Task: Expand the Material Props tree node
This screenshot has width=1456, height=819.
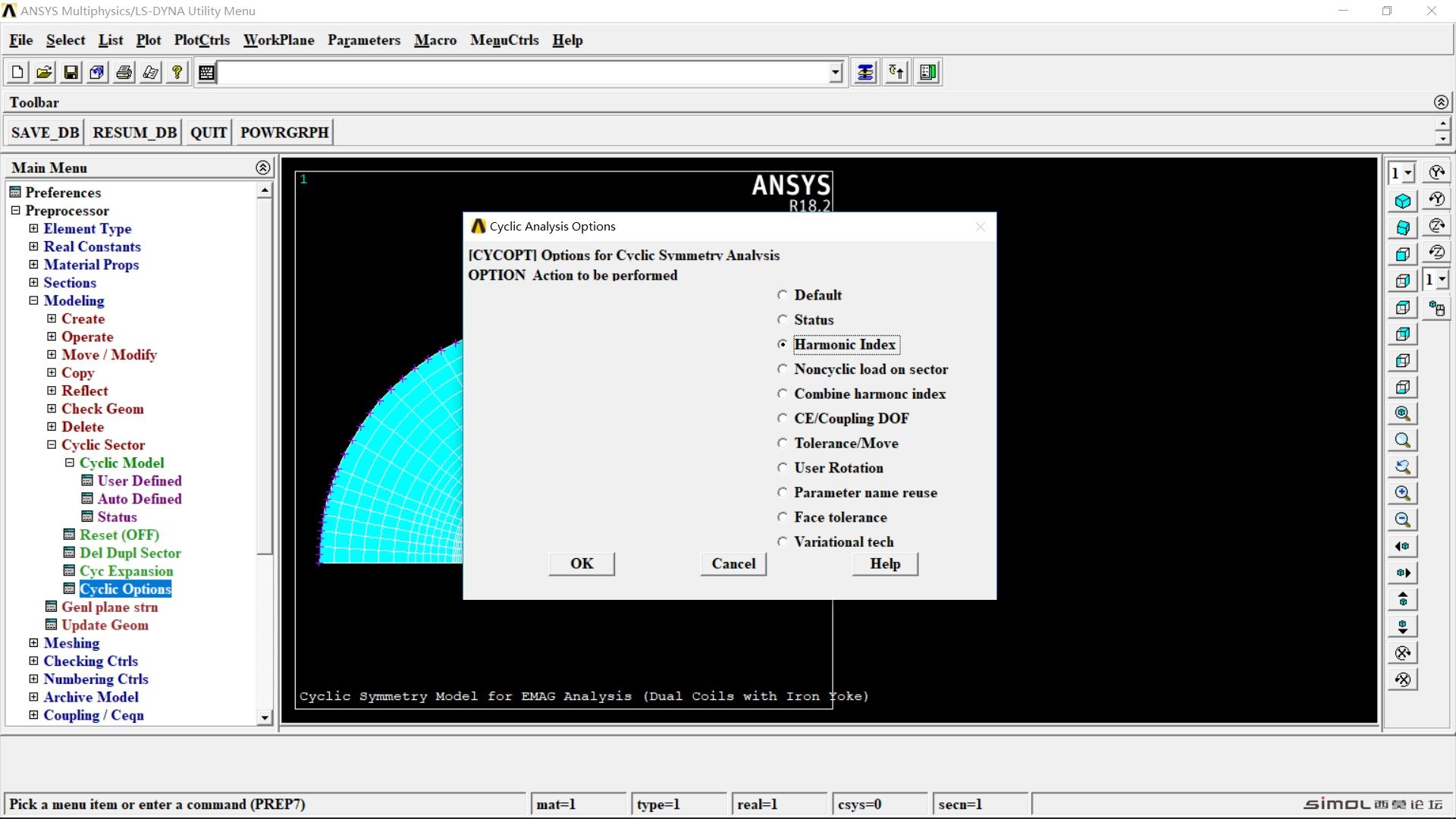Action: point(33,265)
